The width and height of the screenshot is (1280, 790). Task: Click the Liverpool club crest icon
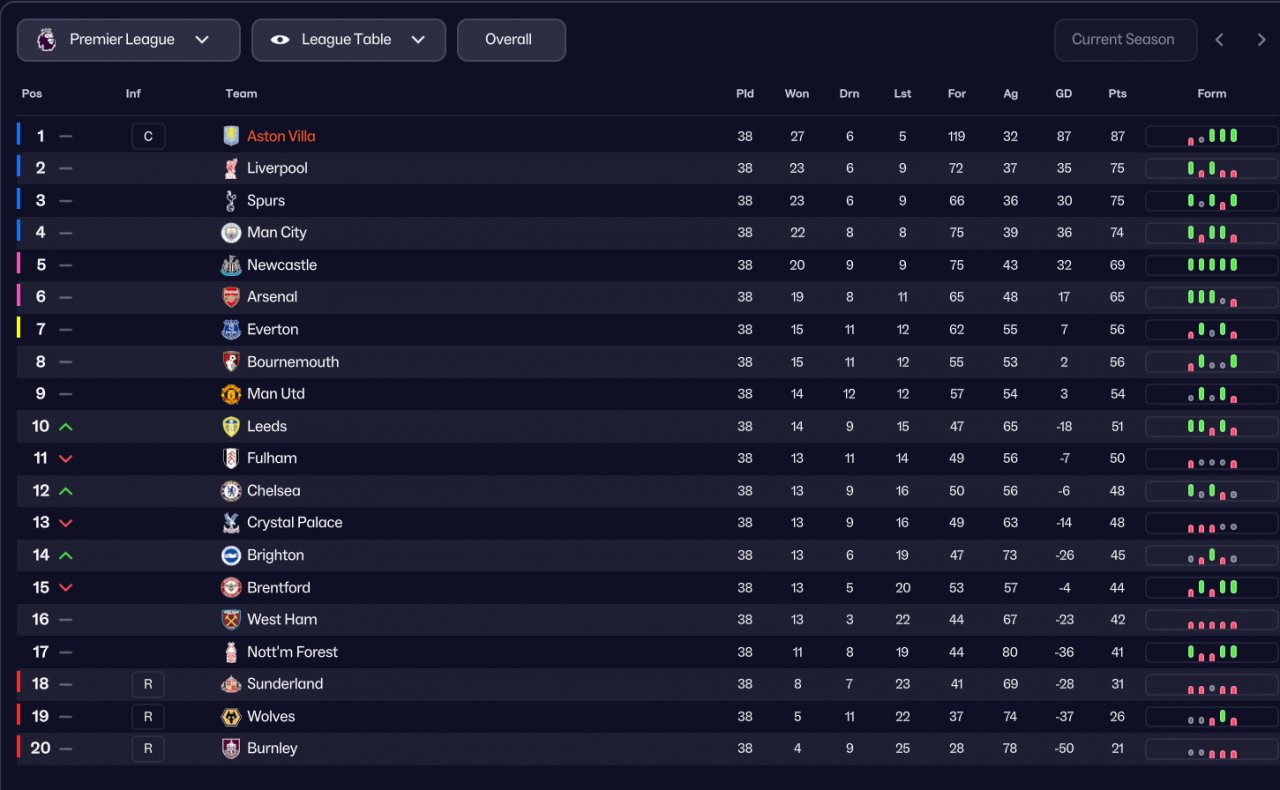231,168
